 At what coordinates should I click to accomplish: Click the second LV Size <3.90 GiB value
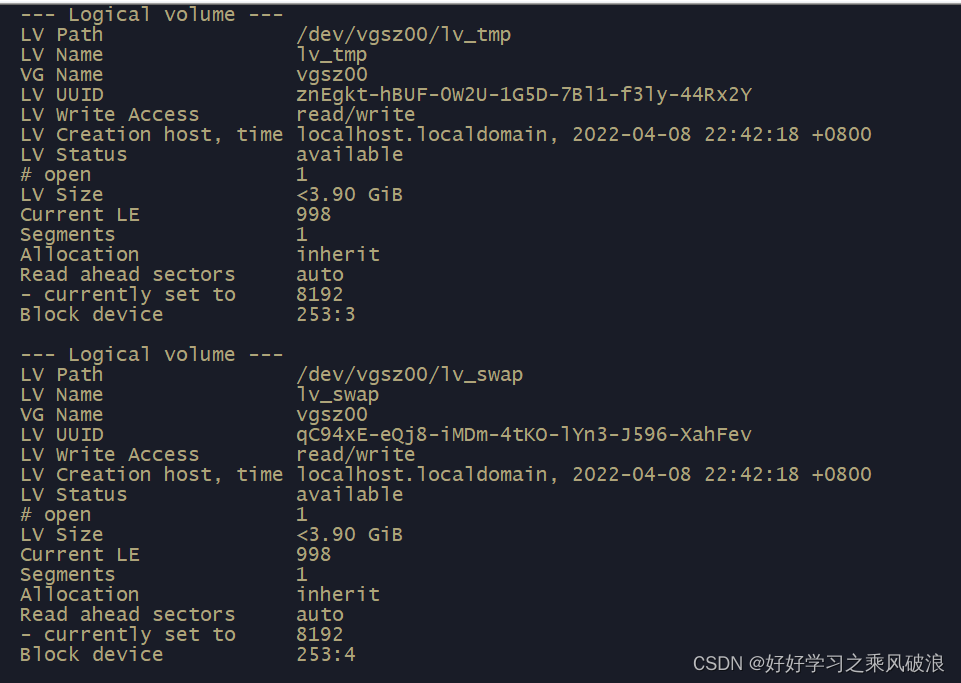pyautogui.click(x=349, y=534)
